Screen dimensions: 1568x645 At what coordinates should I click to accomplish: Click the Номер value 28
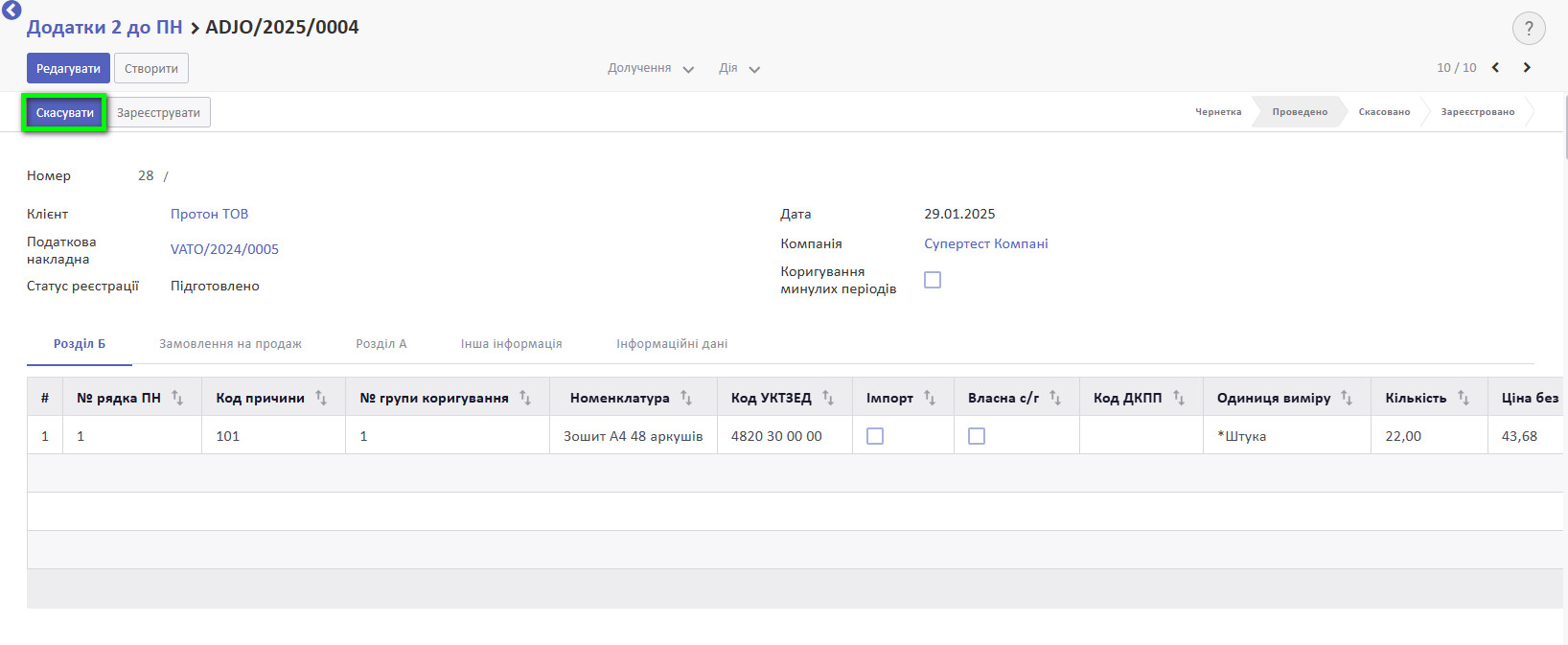click(146, 175)
